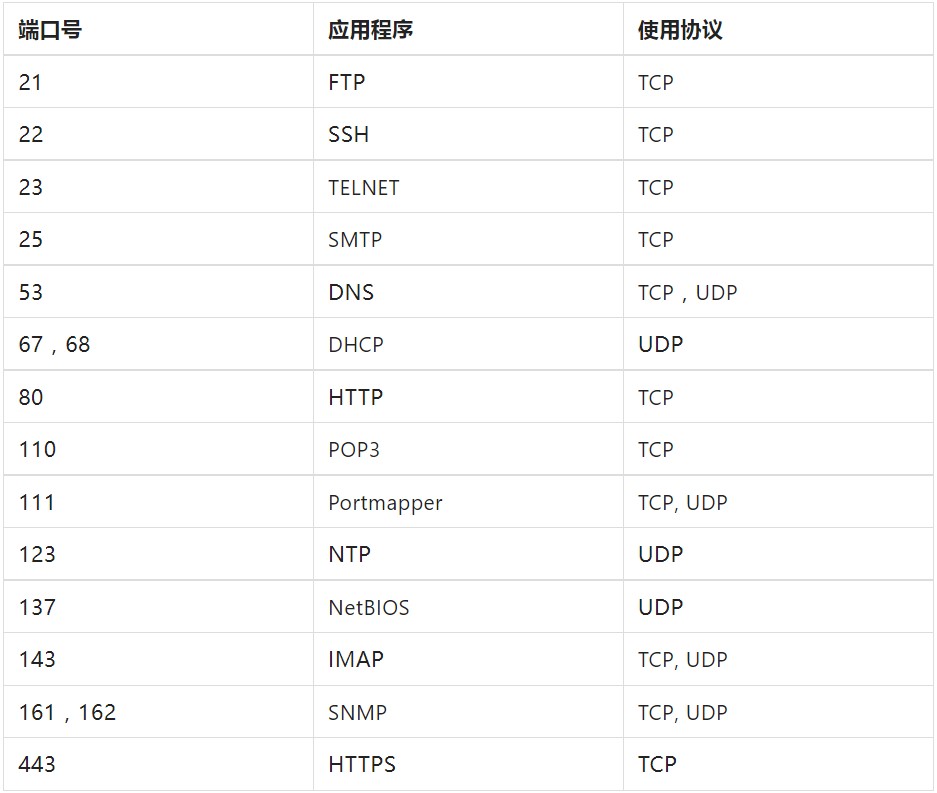Image resolution: width=937 pixels, height=793 pixels.
Task: Click port number 443 cell
Action: (x=37, y=765)
